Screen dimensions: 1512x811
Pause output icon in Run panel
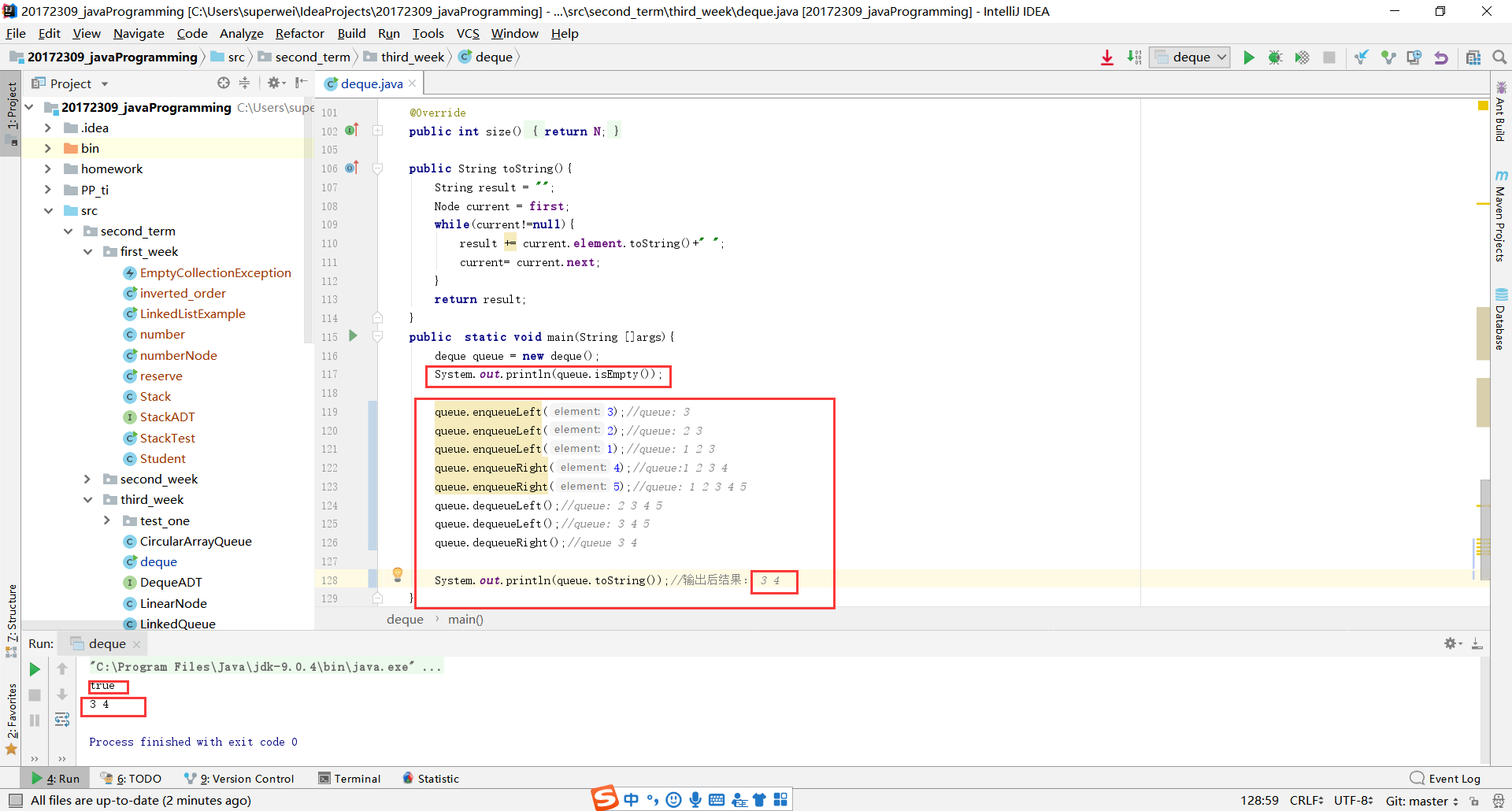[35, 720]
